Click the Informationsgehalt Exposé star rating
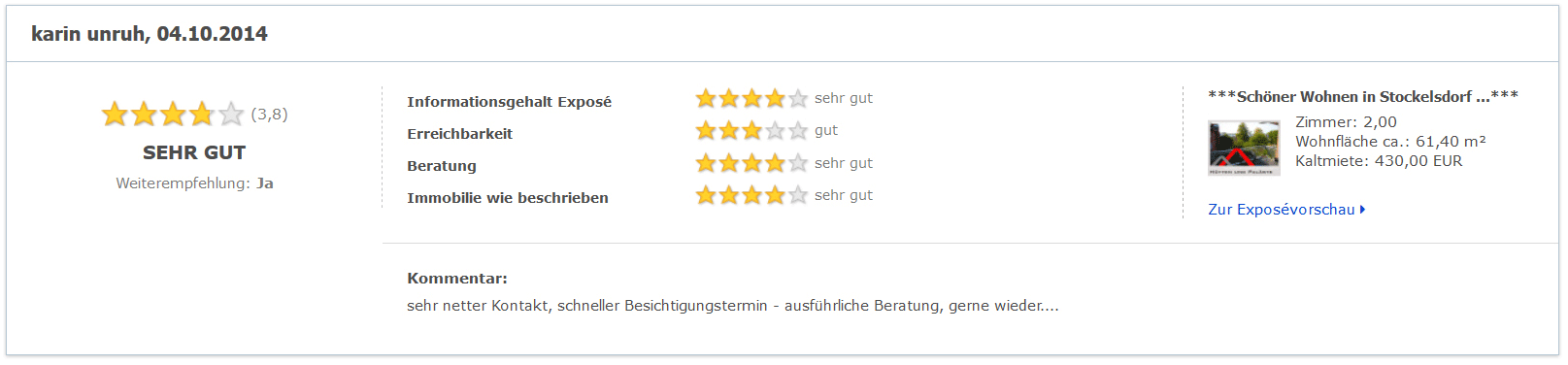The width and height of the screenshot is (1568, 365). click(x=751, y=98)
